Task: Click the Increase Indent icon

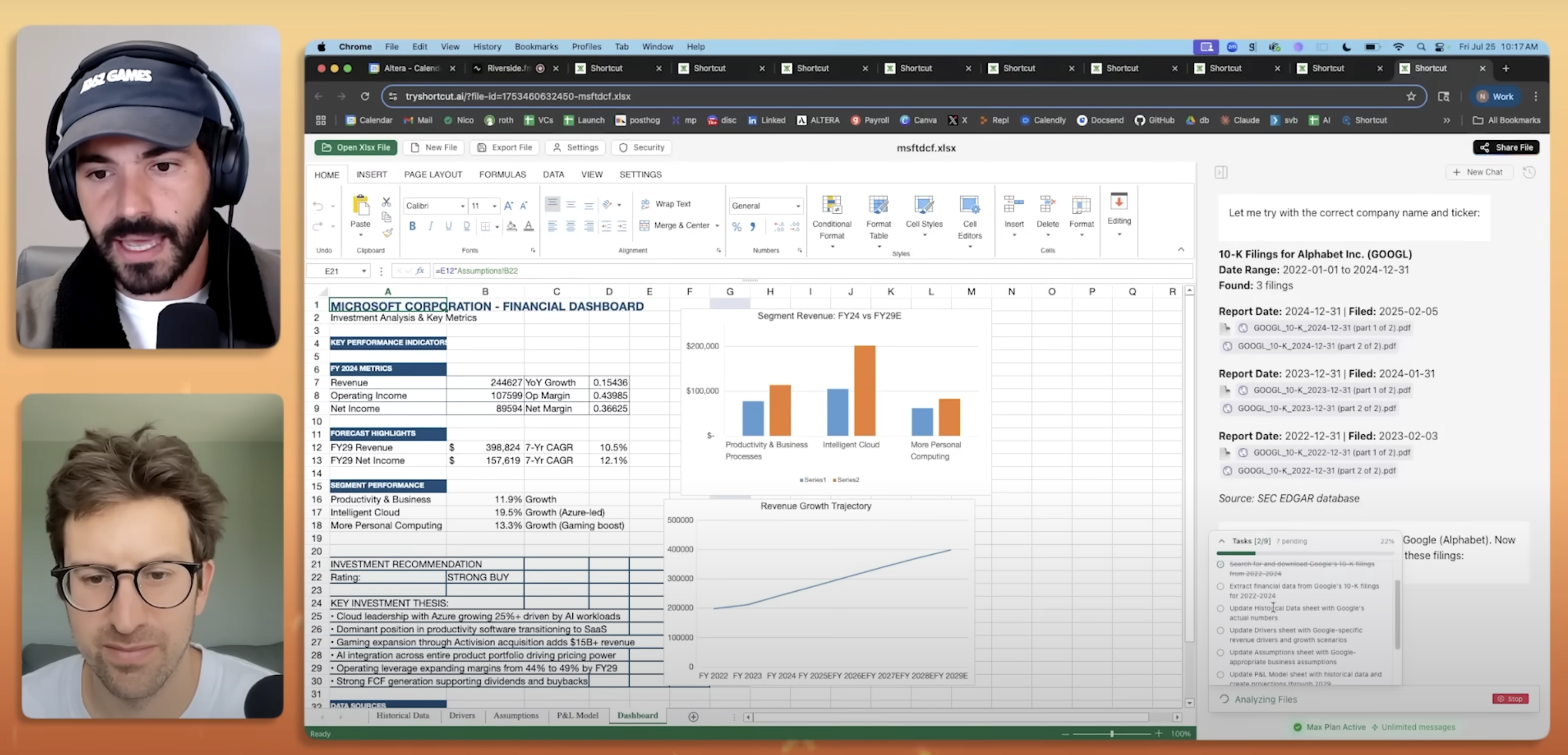Action: 622,226
